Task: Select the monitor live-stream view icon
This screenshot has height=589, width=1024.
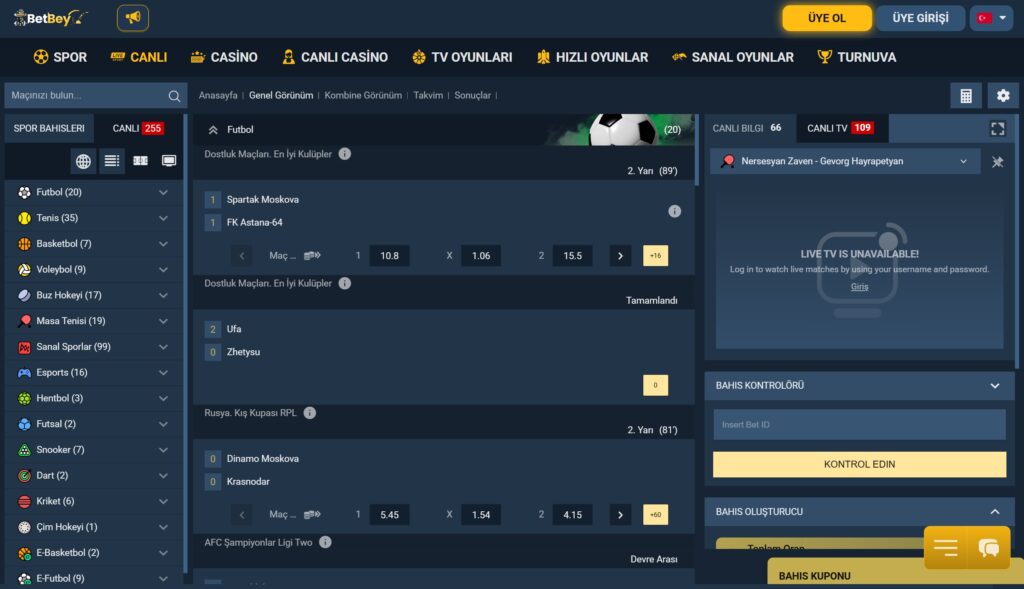Action: click(x=169, y=161)
